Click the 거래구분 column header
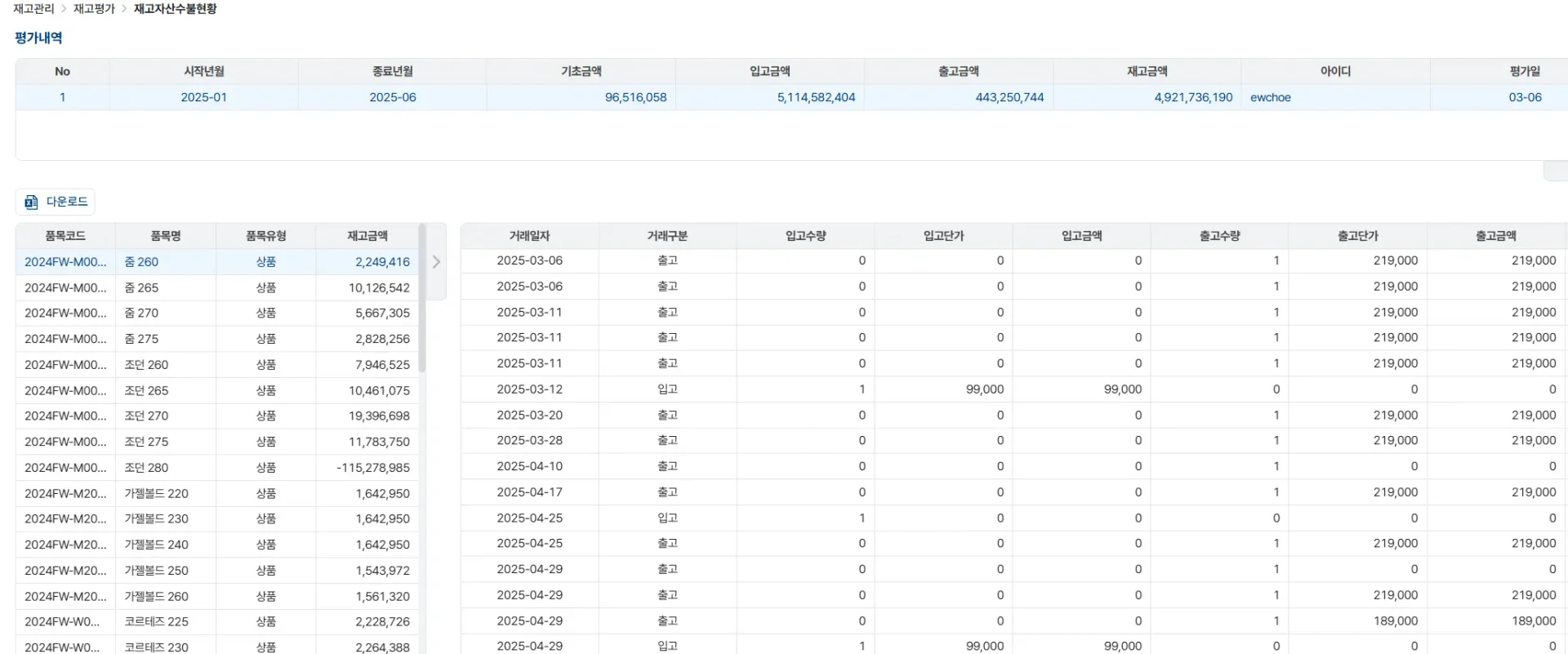 tap(667, 236)
